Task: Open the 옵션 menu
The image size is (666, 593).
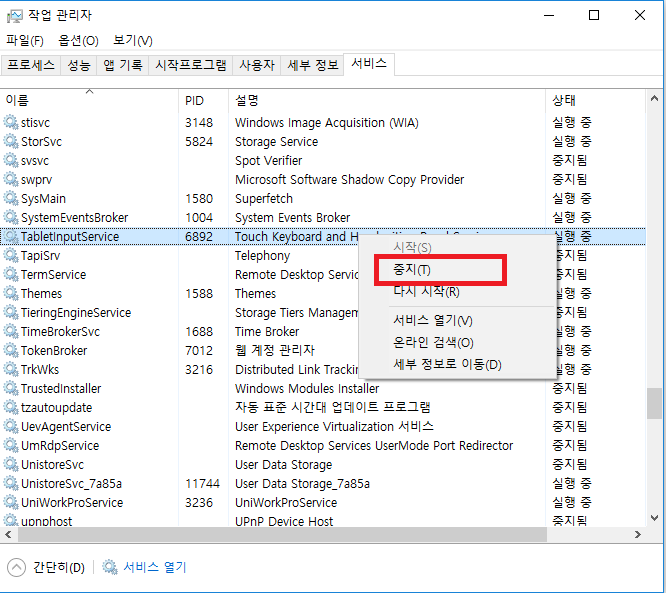Action: [x=78, y=40]
